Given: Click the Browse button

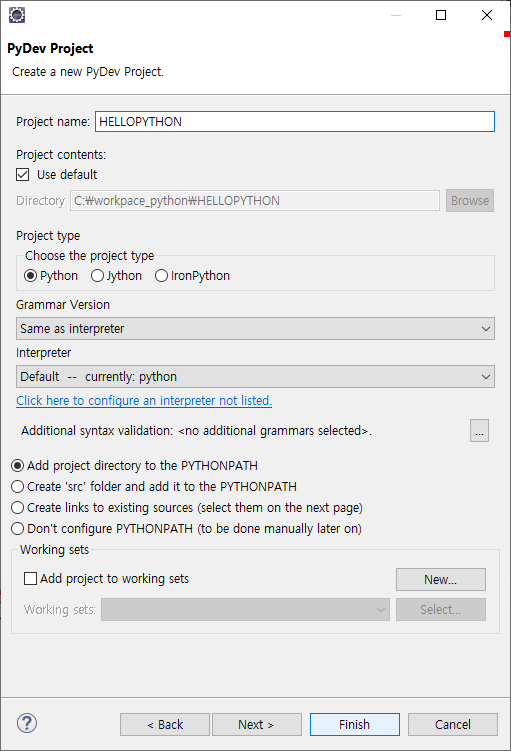Looking at the screenshot, I should [x=470, y=201].
